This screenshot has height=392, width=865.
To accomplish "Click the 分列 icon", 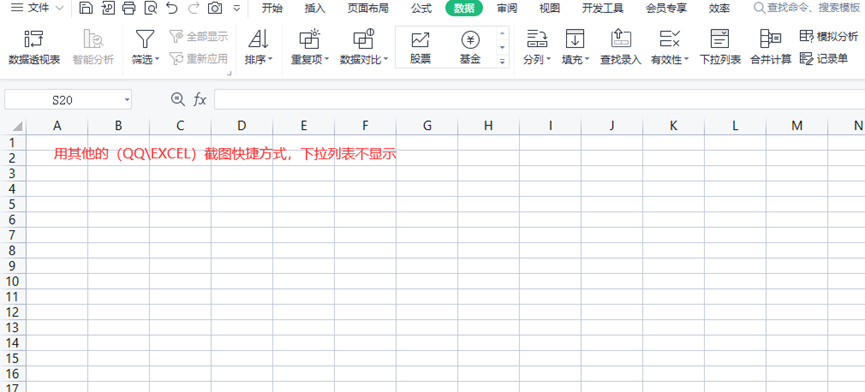I will [537, 39].
